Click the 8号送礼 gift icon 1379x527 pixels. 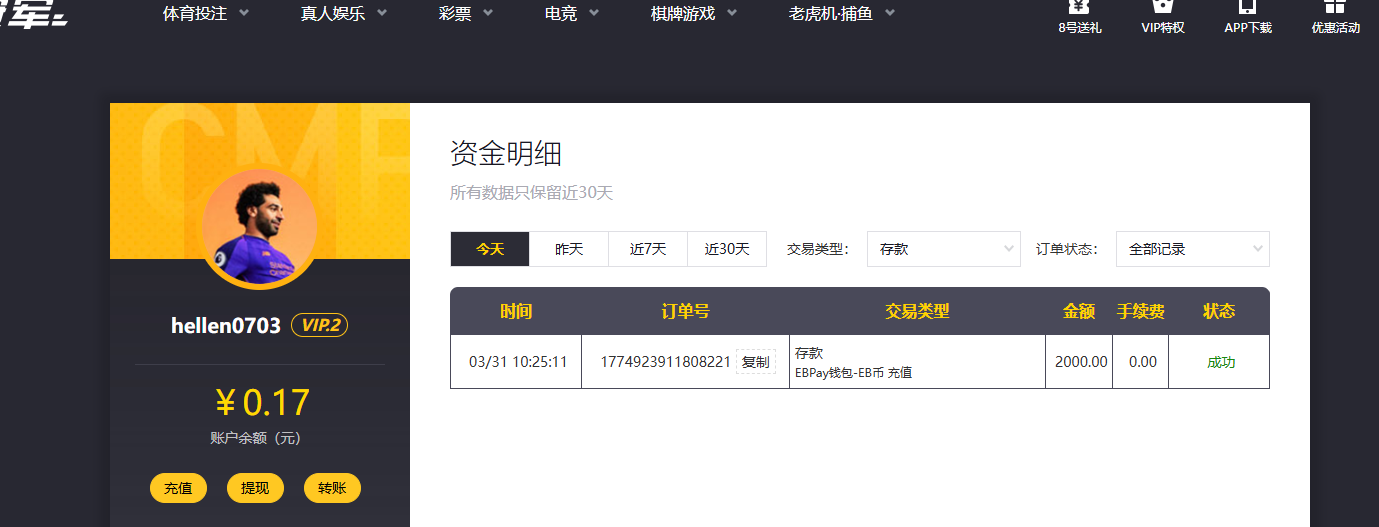1079,6
